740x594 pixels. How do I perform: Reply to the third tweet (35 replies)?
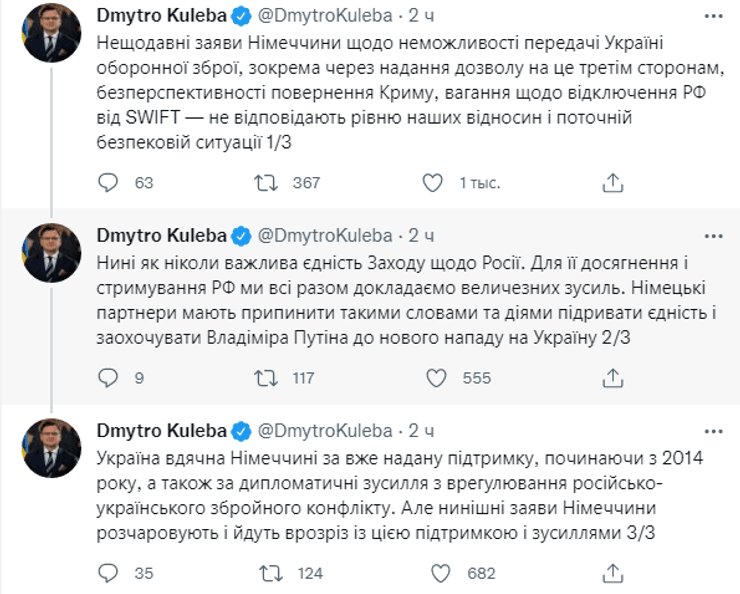[109, 573]
